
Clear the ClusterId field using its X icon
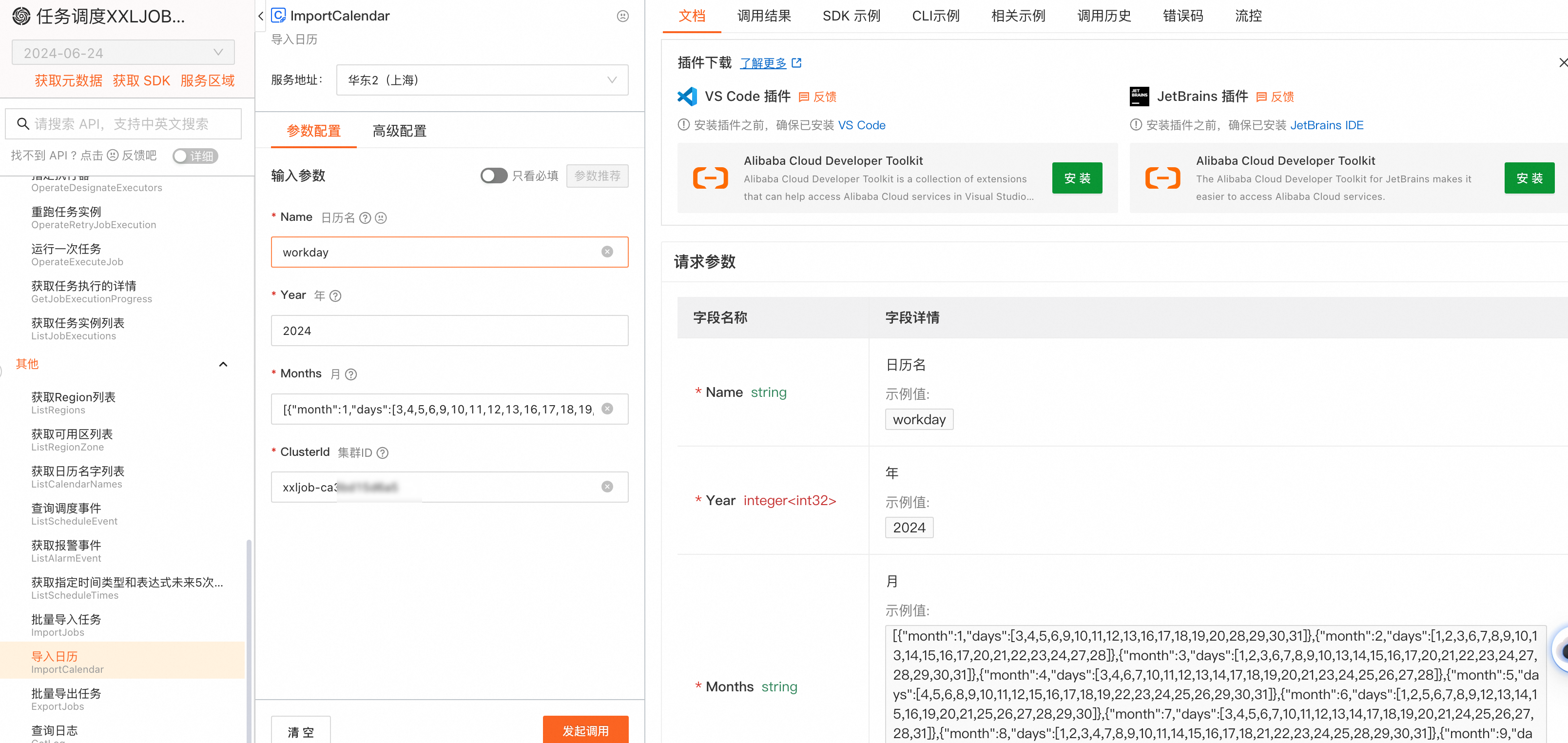tap(607, 487)
